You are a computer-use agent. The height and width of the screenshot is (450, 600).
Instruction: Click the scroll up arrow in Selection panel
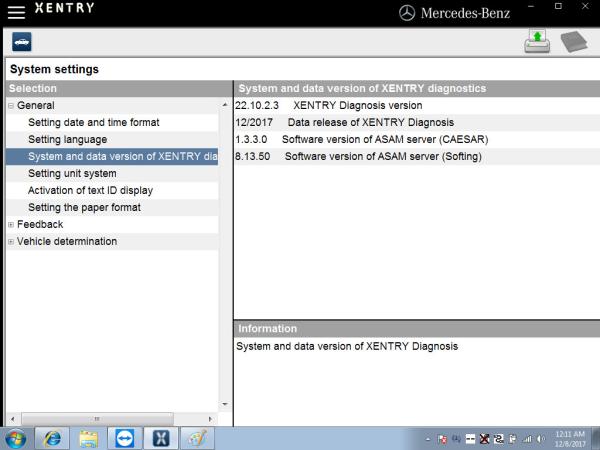pos(225,104)
